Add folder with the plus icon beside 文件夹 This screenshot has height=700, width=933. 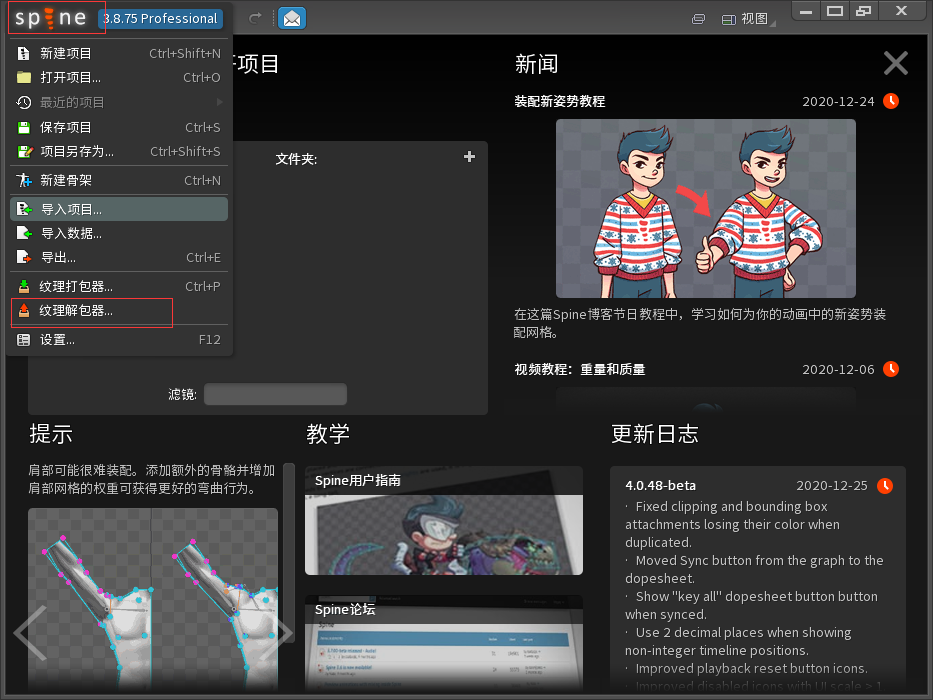click(x=469, y=157)
